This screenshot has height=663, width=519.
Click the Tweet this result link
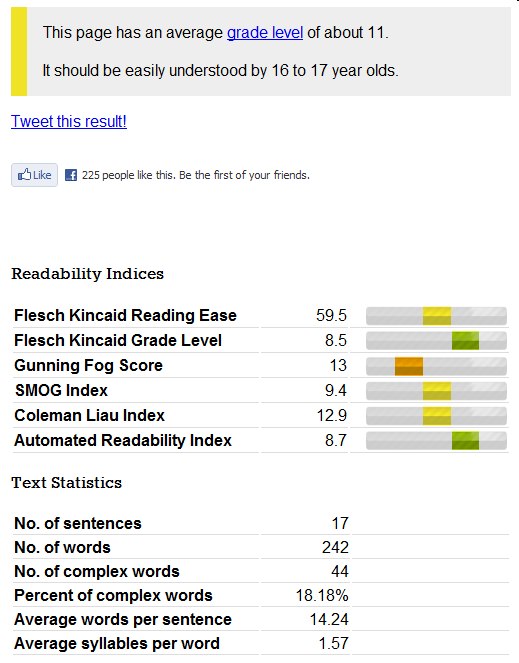pyautogui.click(x=69, y=121)
